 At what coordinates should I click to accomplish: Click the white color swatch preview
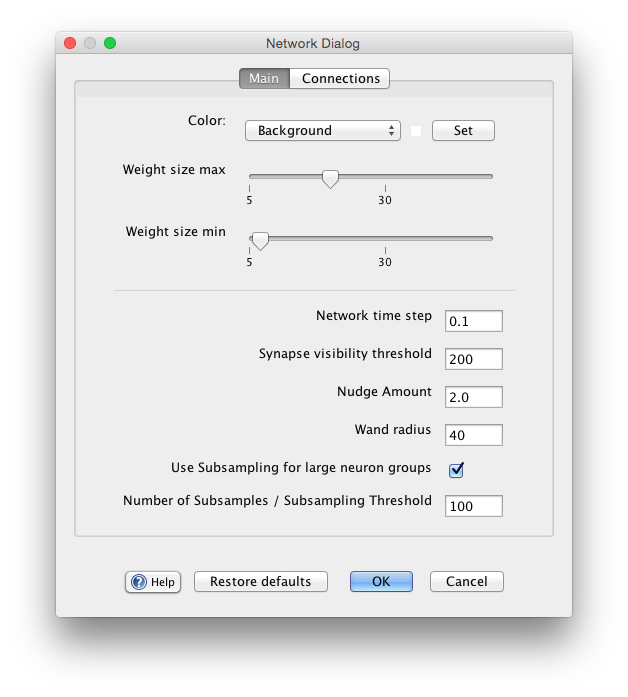click(416, 131)
